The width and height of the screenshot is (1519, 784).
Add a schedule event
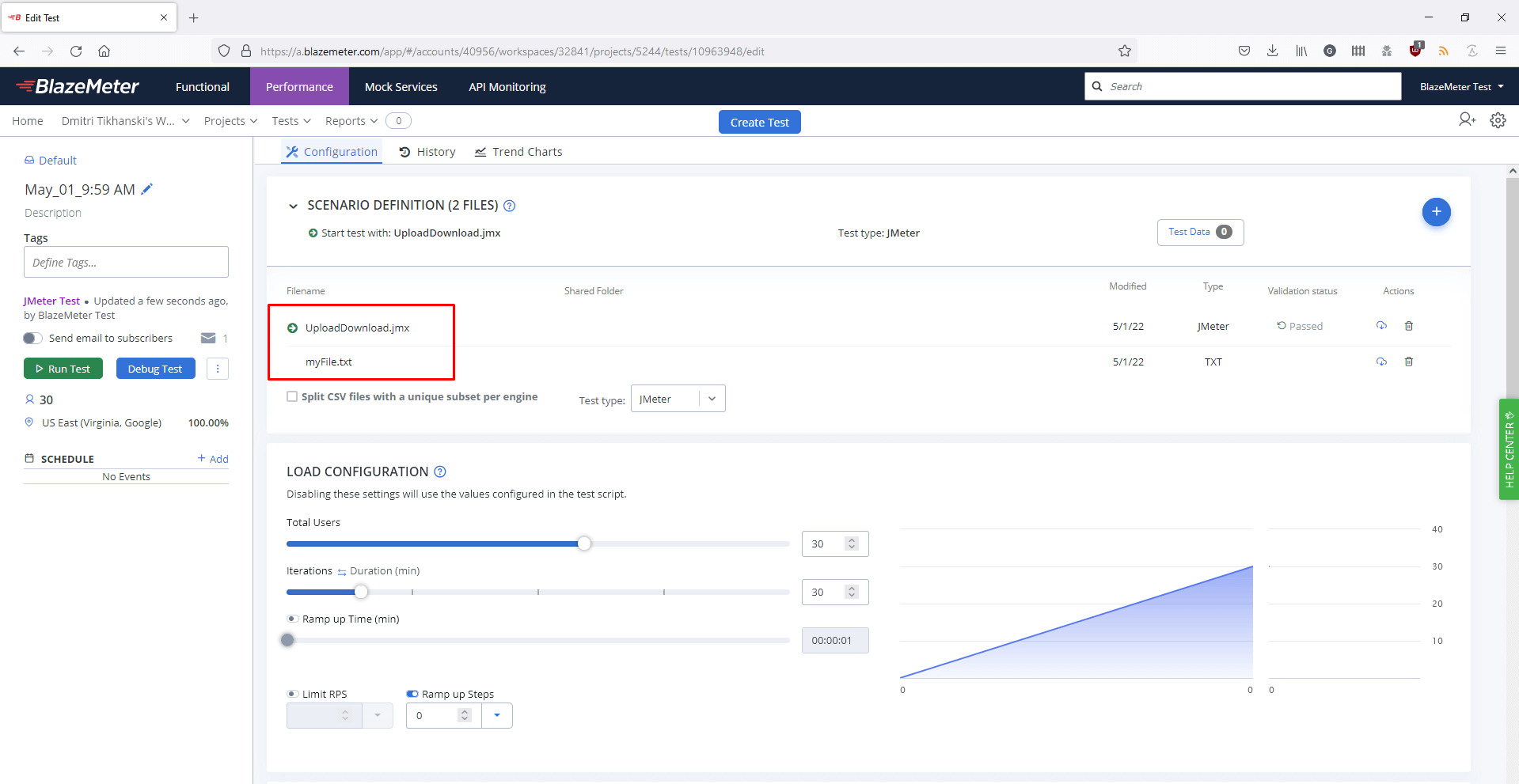point(213,459)
